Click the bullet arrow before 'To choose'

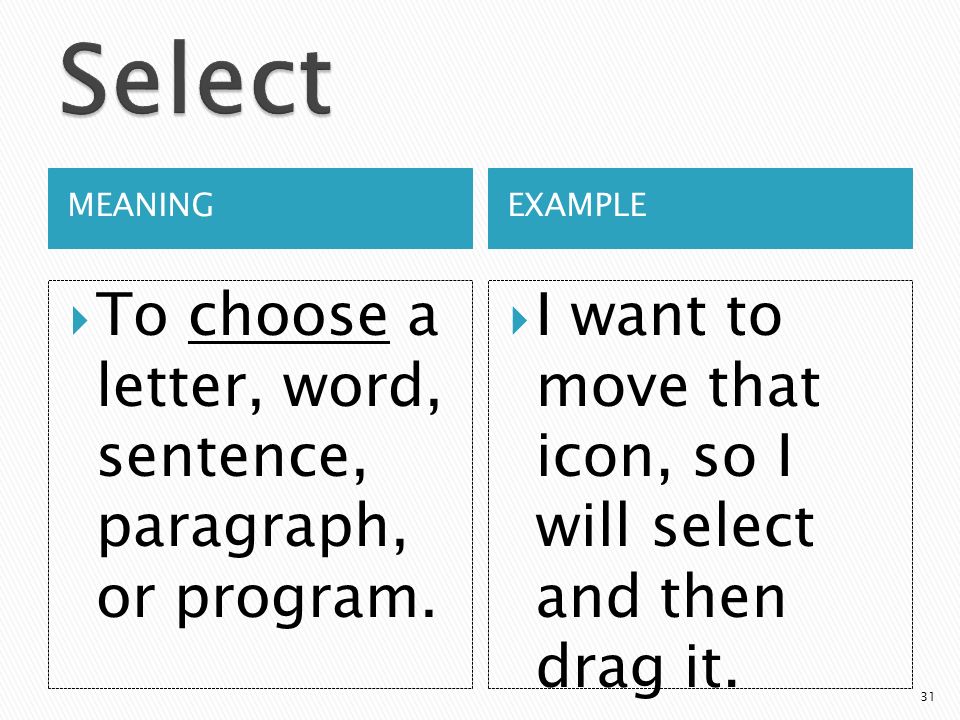(x=80, y=320)
